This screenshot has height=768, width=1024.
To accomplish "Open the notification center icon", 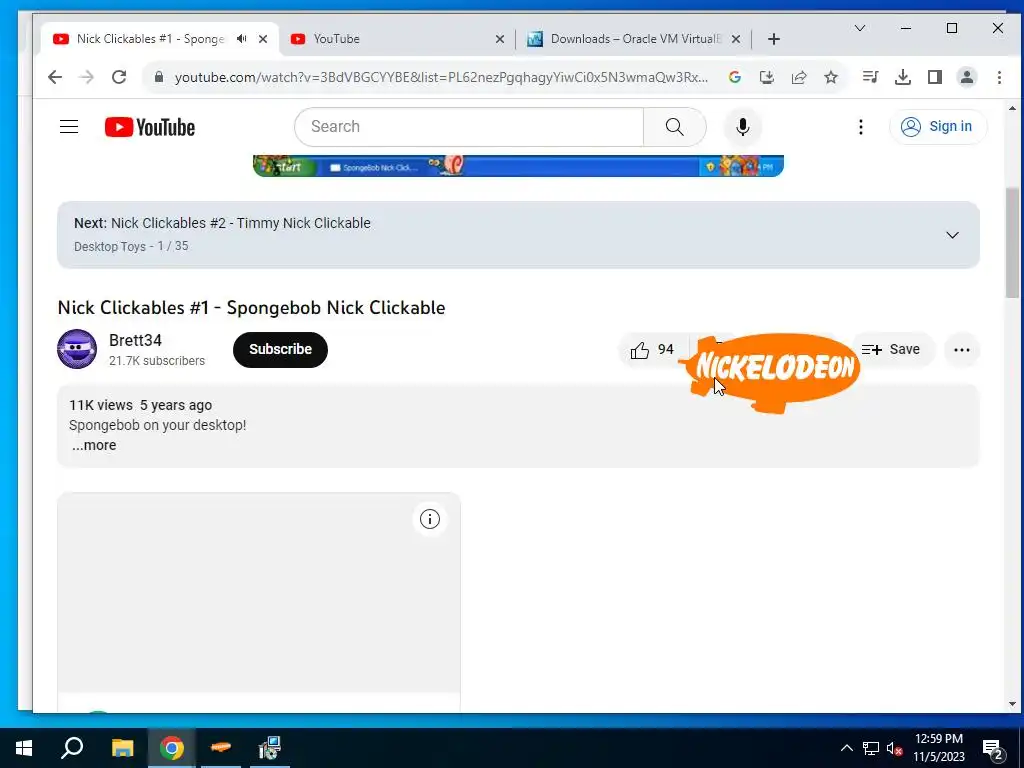I will [993, 748].
